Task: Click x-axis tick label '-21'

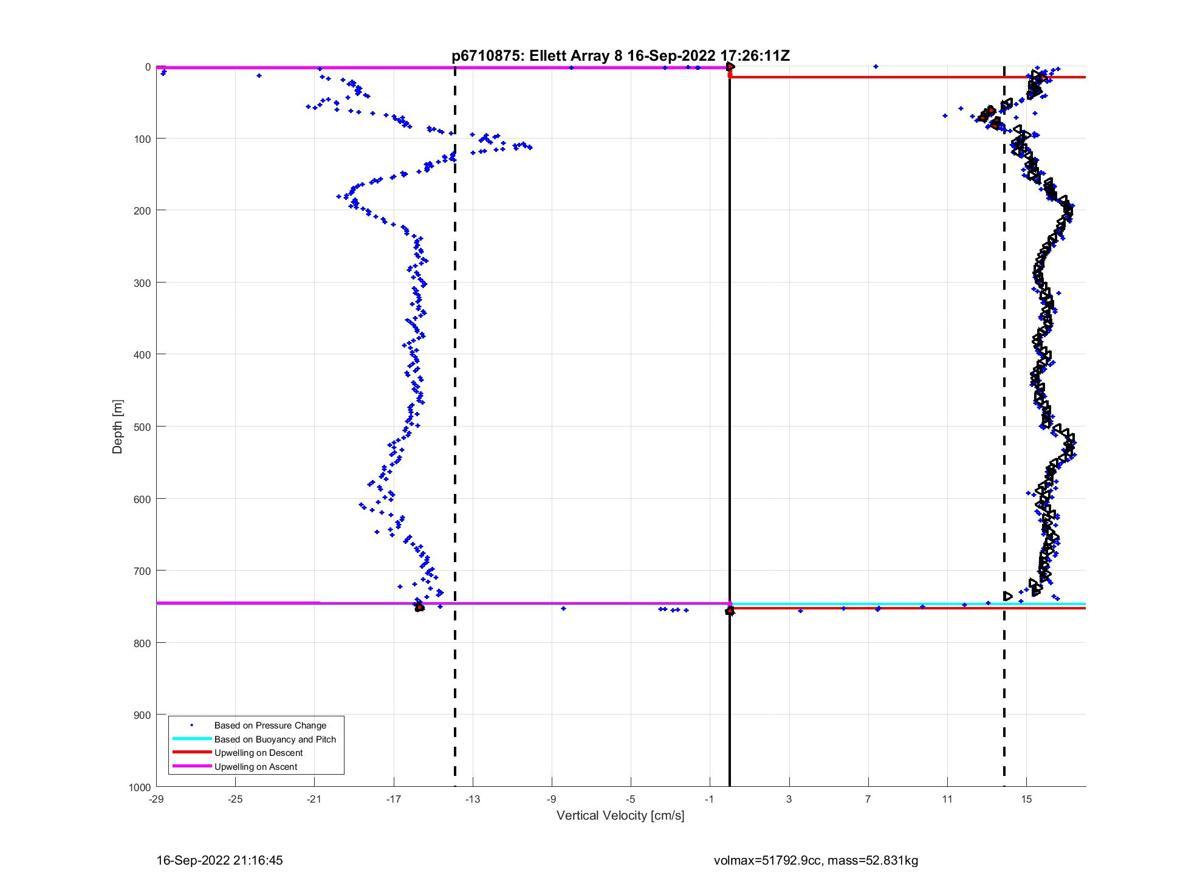Action: coord(314,799)
